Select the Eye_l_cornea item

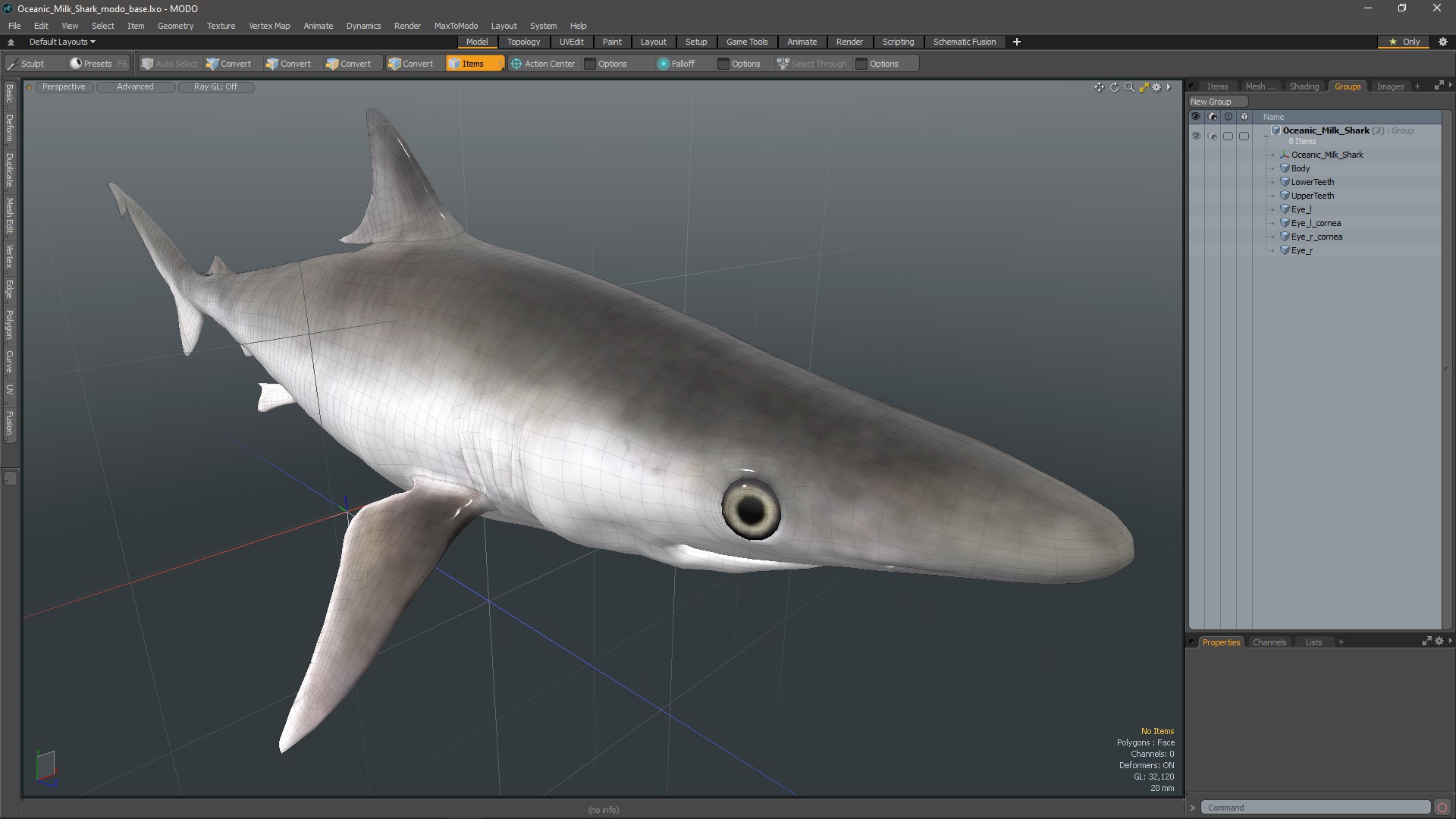1316,223
